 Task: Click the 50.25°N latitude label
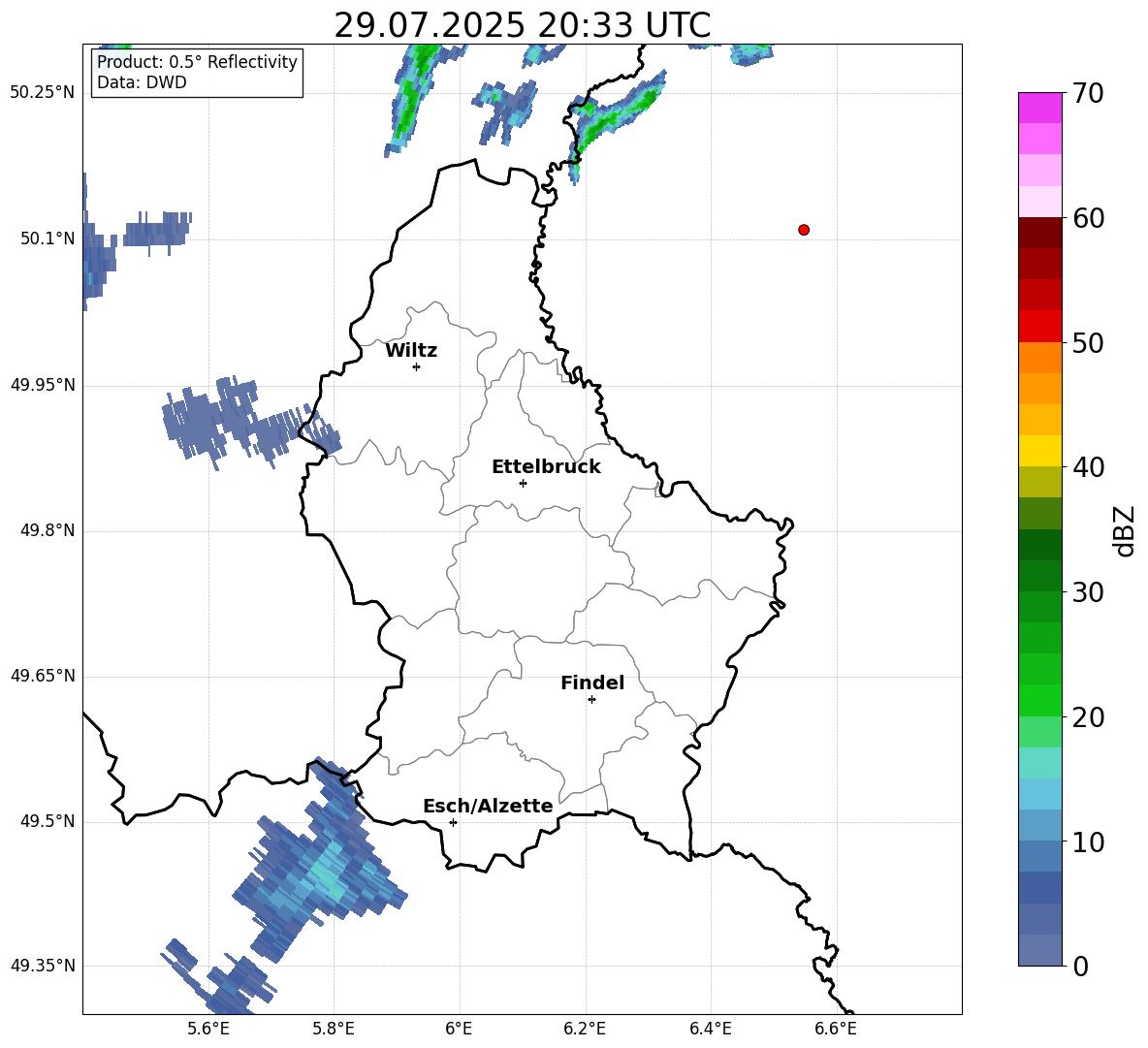click(43, 93)
